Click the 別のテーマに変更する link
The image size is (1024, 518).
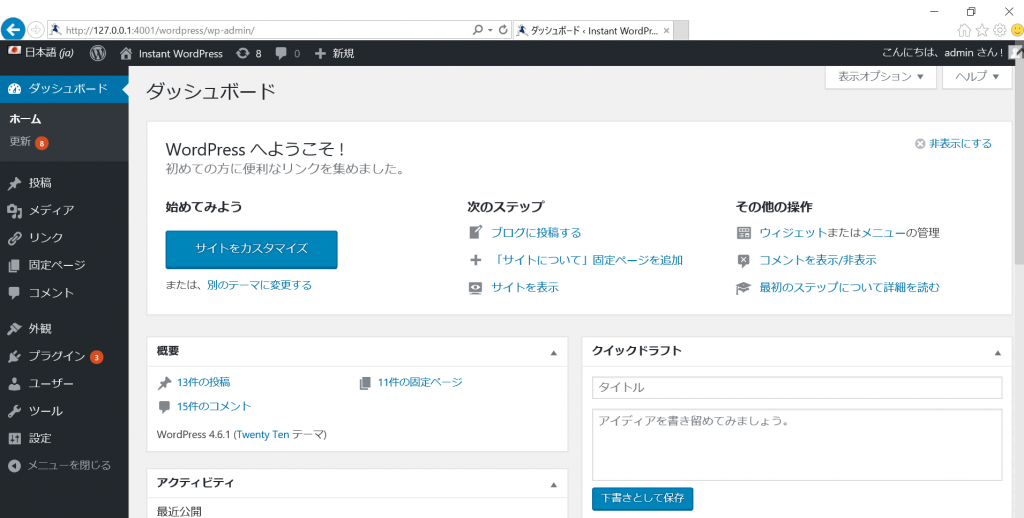[x=259, y=285]
